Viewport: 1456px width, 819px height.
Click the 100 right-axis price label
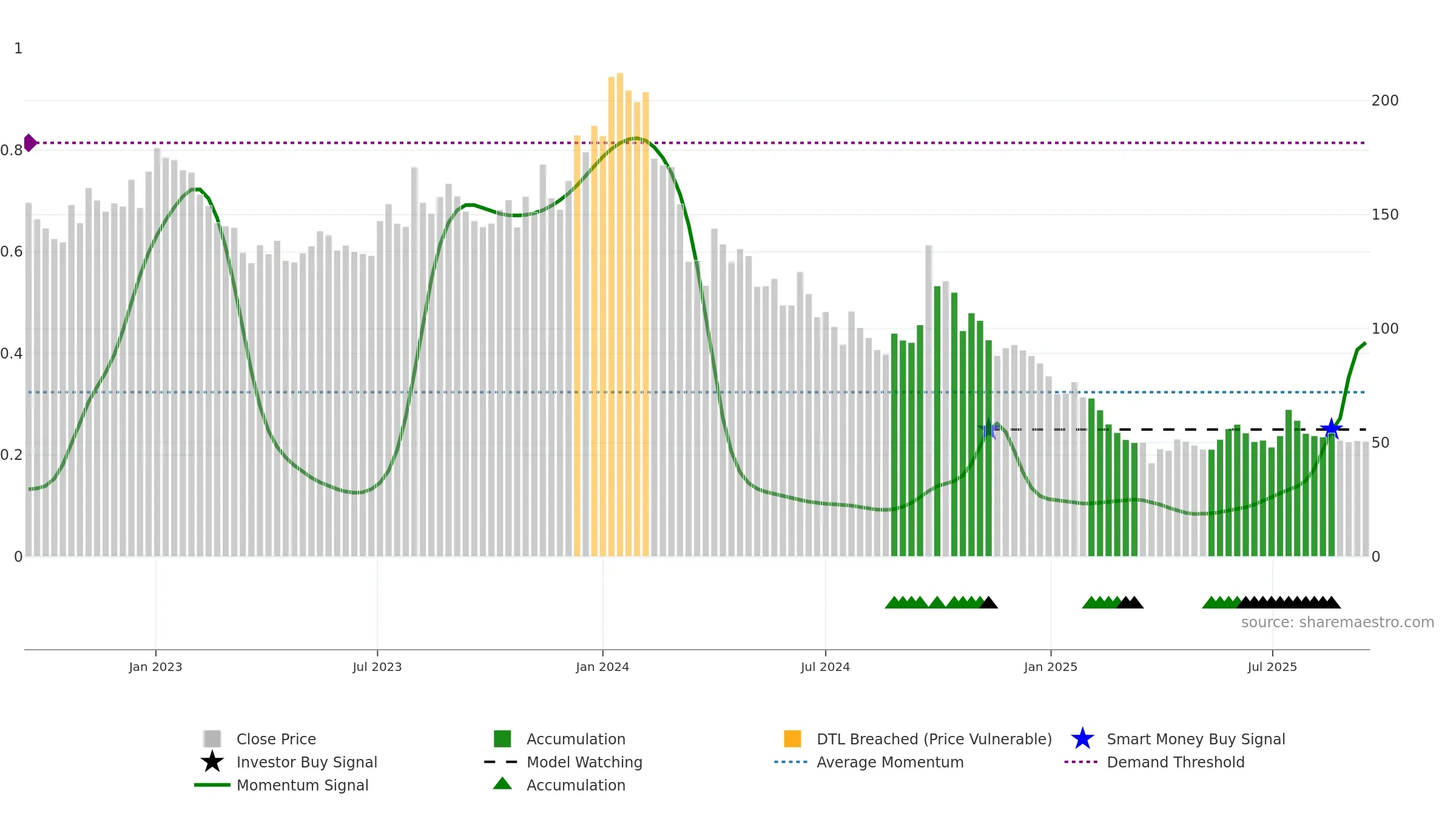point(1385,329)
